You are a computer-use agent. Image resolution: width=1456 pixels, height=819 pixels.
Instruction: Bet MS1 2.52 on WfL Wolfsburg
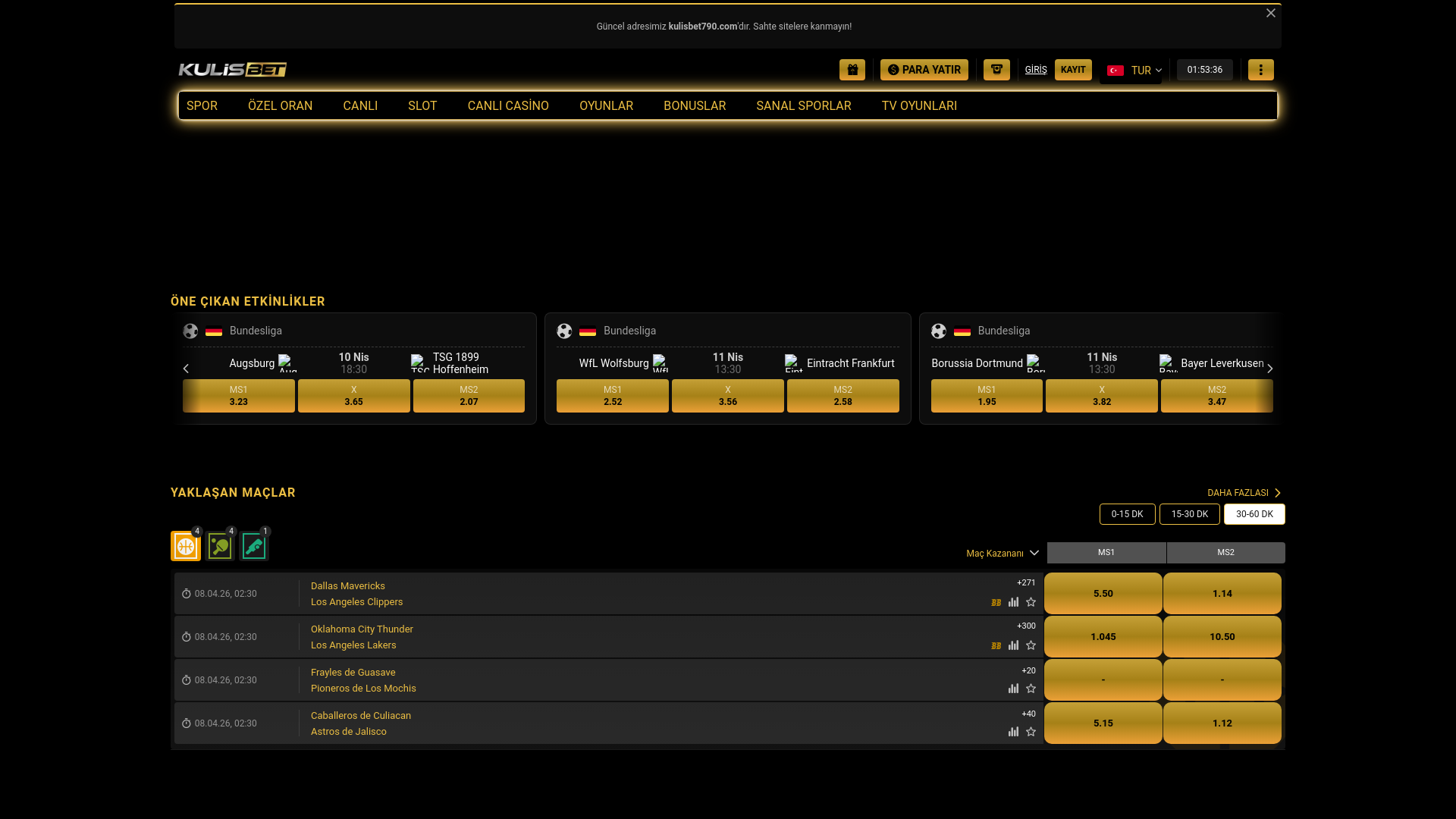(613, 396)
